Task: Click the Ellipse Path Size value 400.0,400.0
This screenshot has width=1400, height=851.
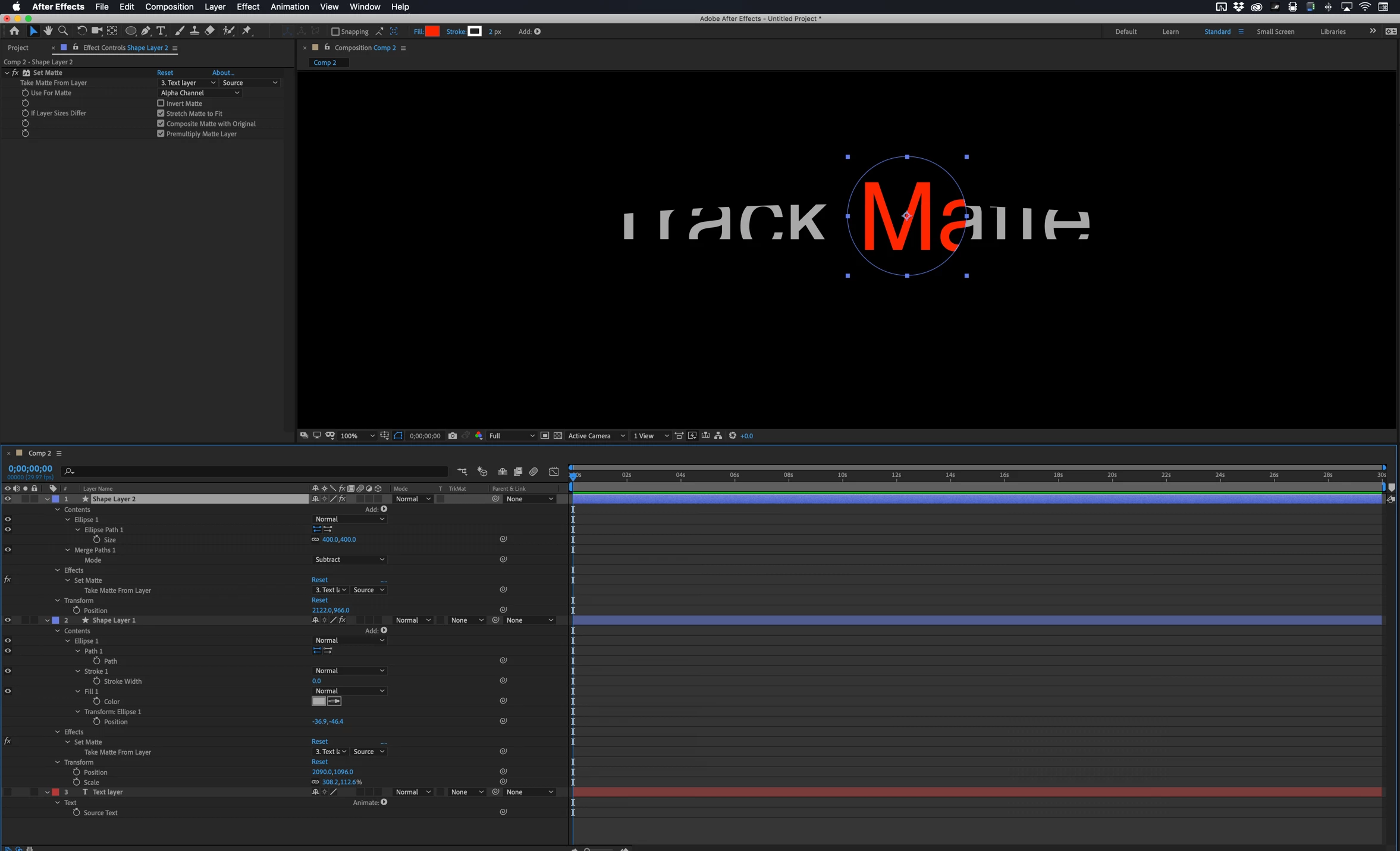Action: point(339,539)
